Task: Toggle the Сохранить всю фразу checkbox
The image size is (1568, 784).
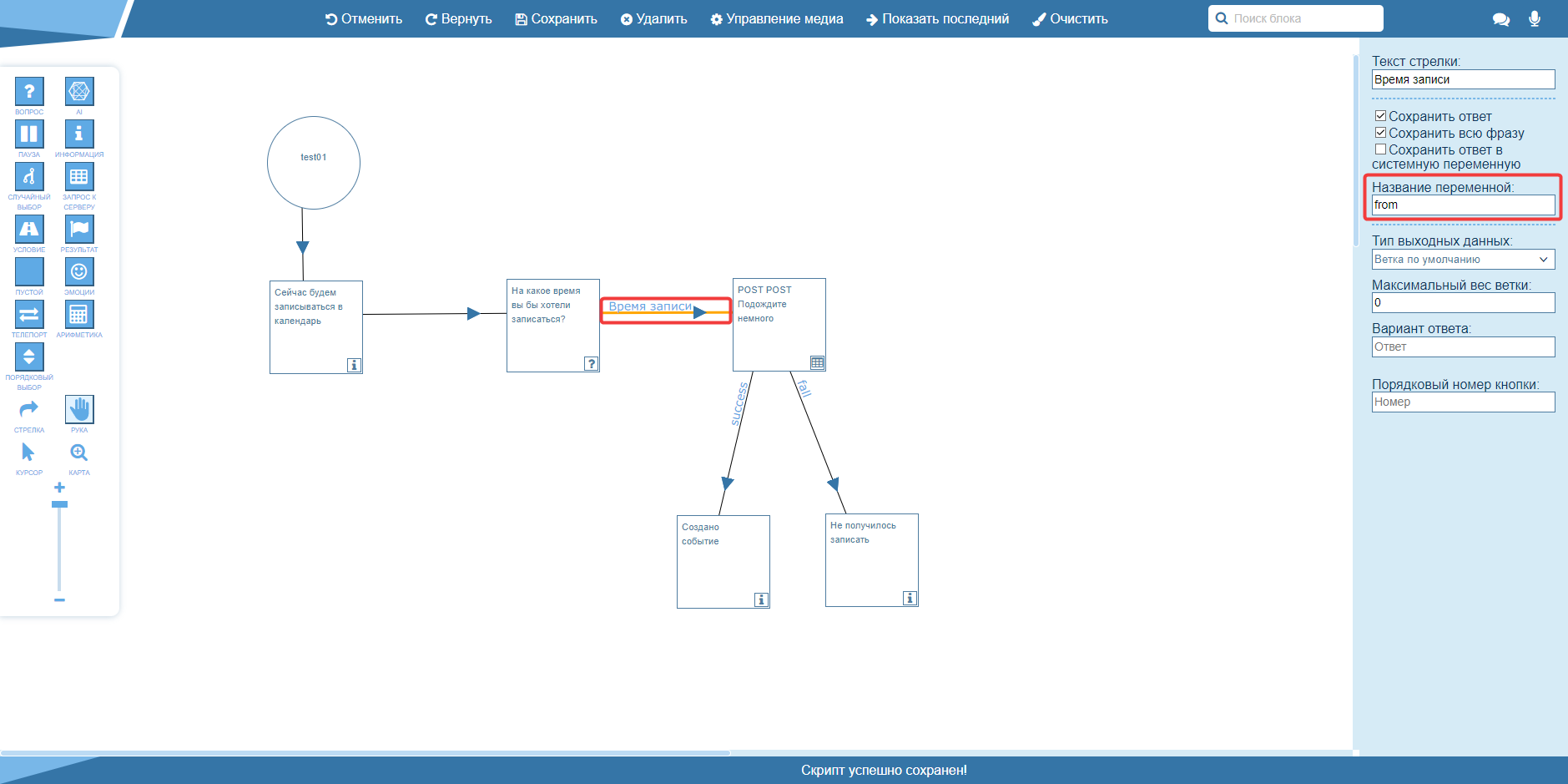Action: pyautogui.click(x=1380, y=133)
